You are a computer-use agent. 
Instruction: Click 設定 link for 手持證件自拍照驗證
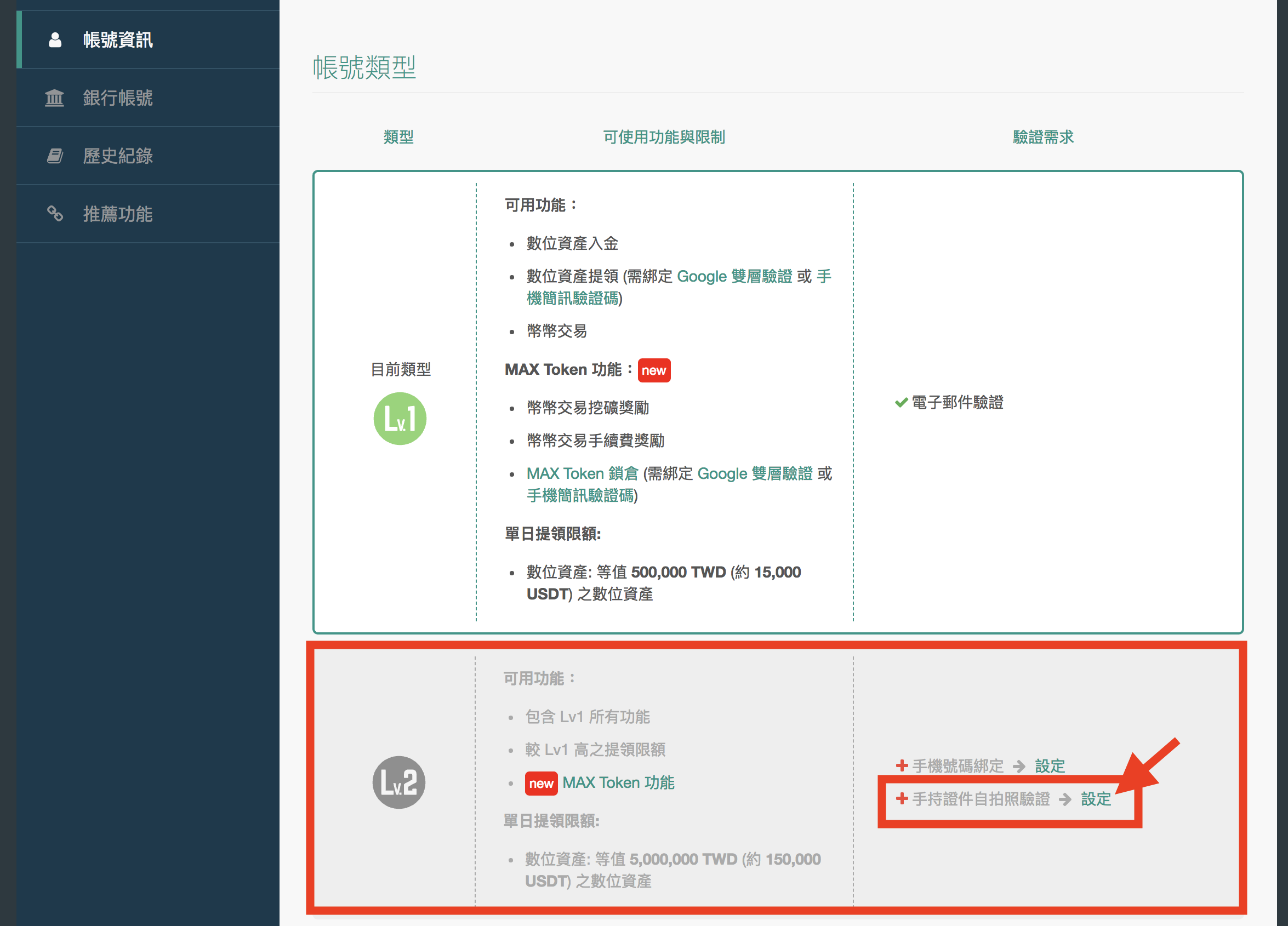tap(1096, 799)
